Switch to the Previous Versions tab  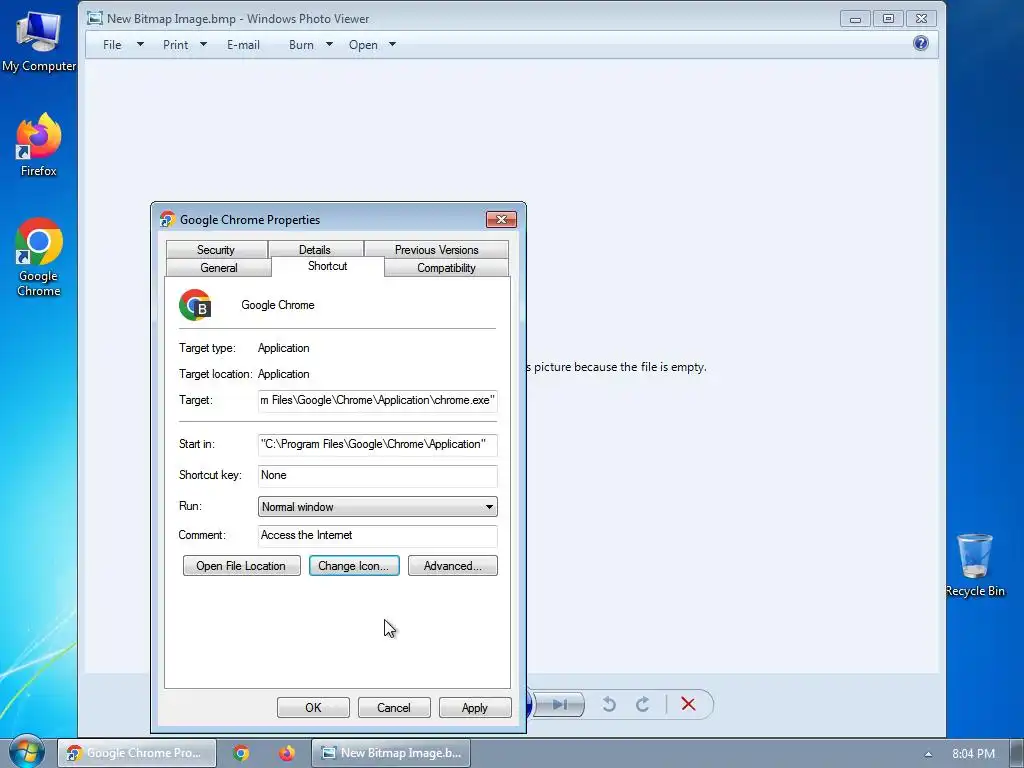[436, 249]
